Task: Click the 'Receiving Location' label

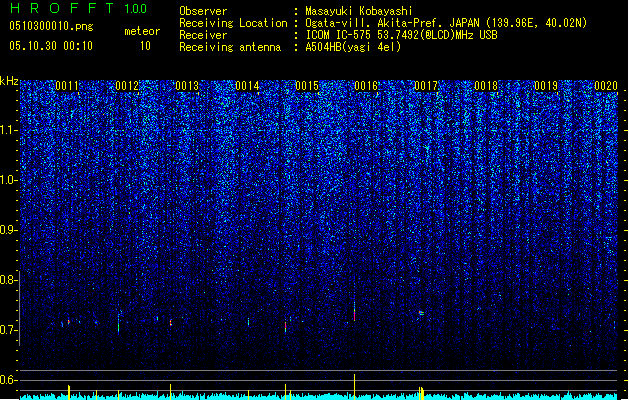Action: (x=233, y=23)
